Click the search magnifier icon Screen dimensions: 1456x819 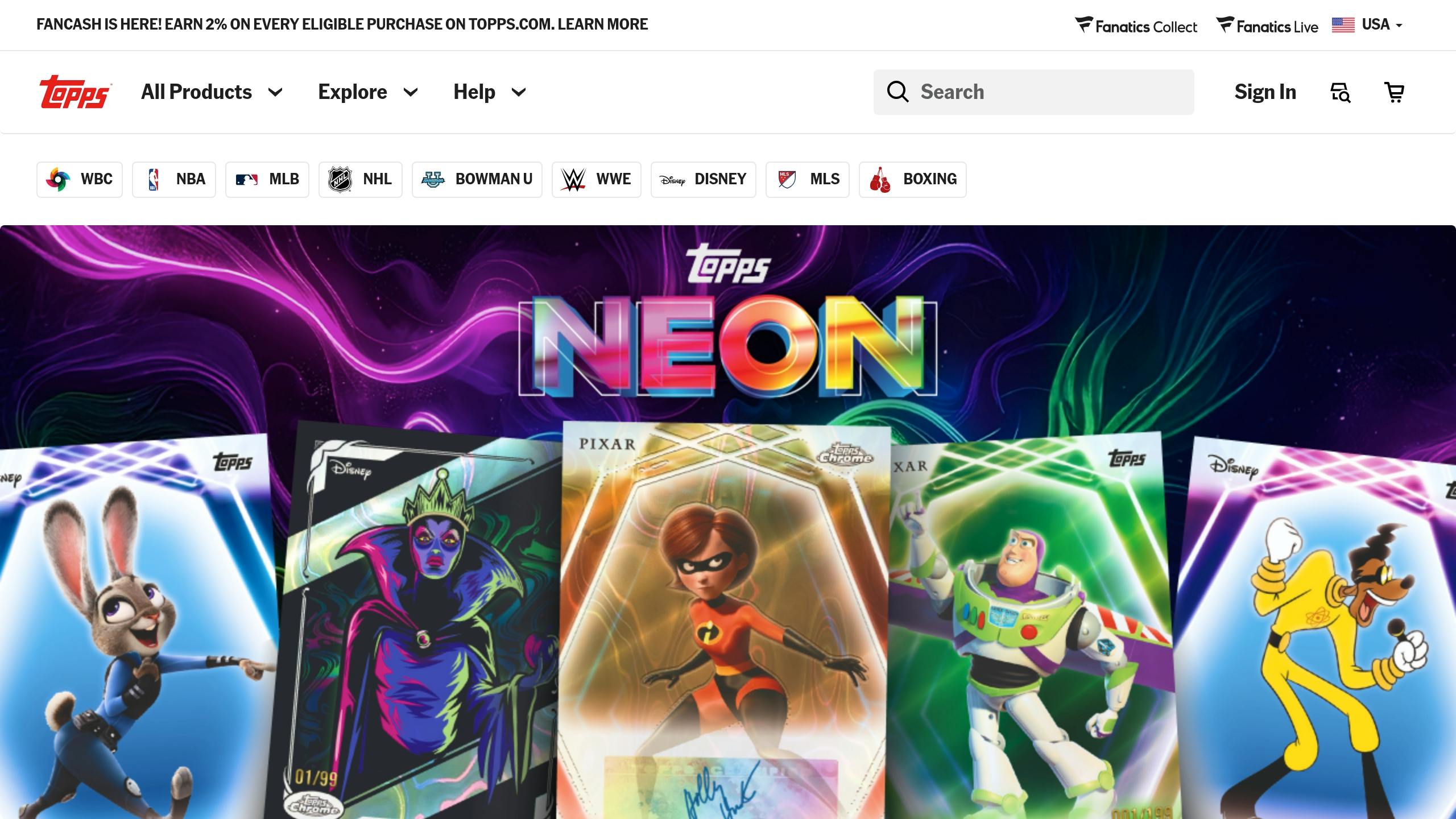897,92
